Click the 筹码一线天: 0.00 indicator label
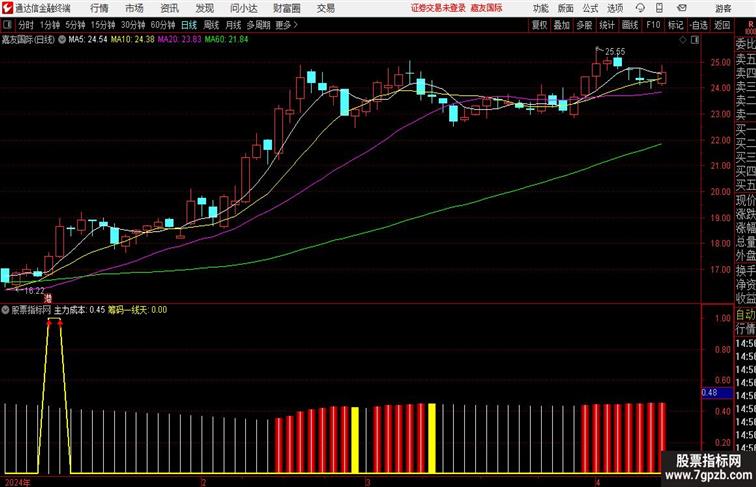The width and height of the screenshot is (756, 487). tap(137, 310)
